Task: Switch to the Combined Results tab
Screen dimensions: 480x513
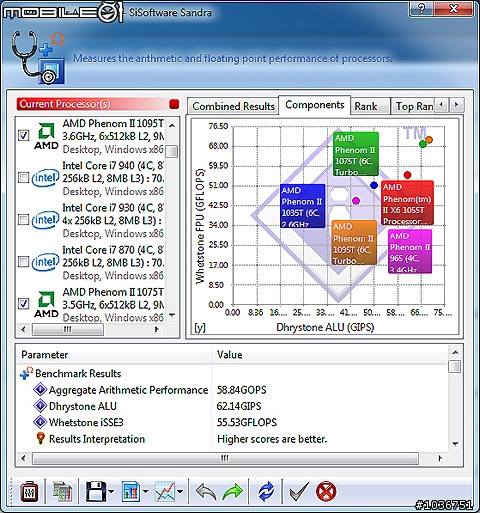Action: pyautogui.click(x=233, y=106)
